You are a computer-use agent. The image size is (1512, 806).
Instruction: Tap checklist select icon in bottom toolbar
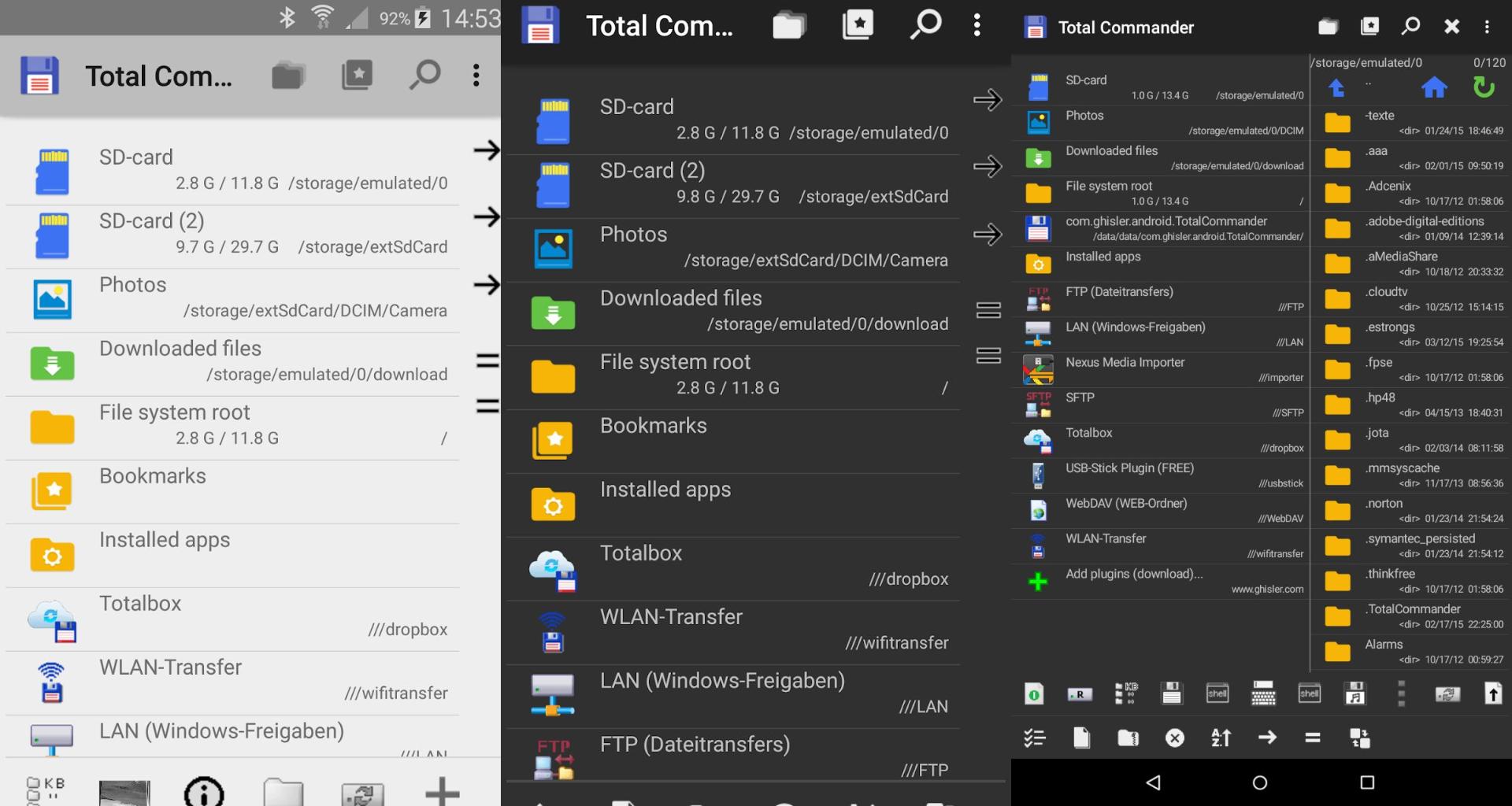[x=1034, y=738]
